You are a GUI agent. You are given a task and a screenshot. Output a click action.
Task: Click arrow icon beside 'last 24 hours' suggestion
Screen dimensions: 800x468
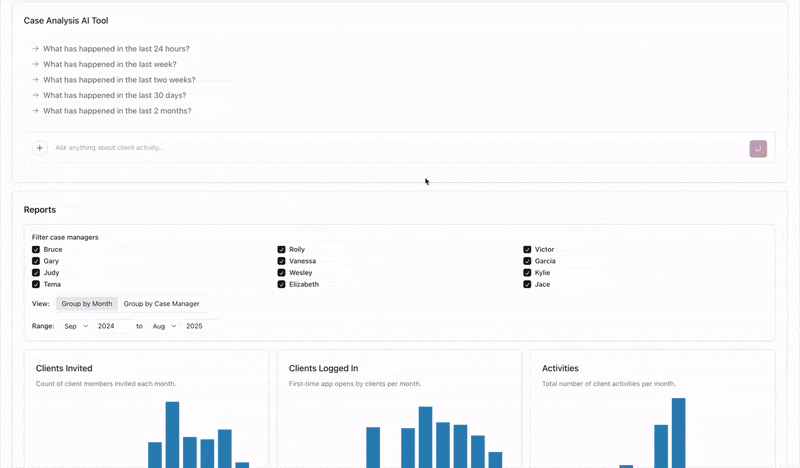point(35,49)
